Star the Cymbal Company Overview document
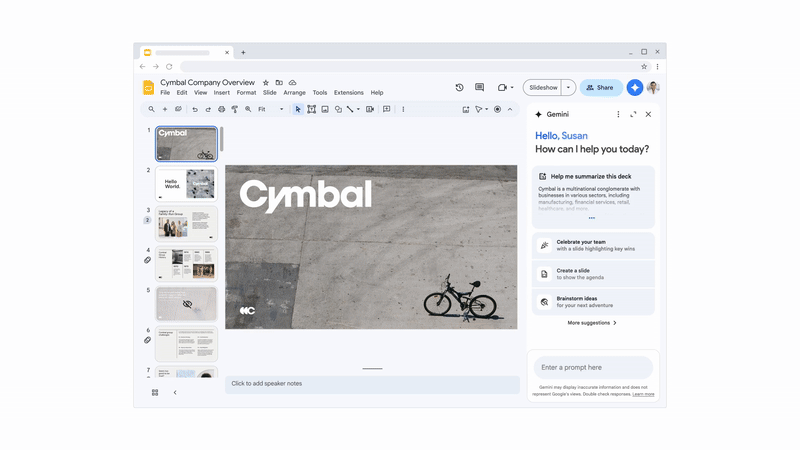Screen dimensions: 800x450 (266, 83)
